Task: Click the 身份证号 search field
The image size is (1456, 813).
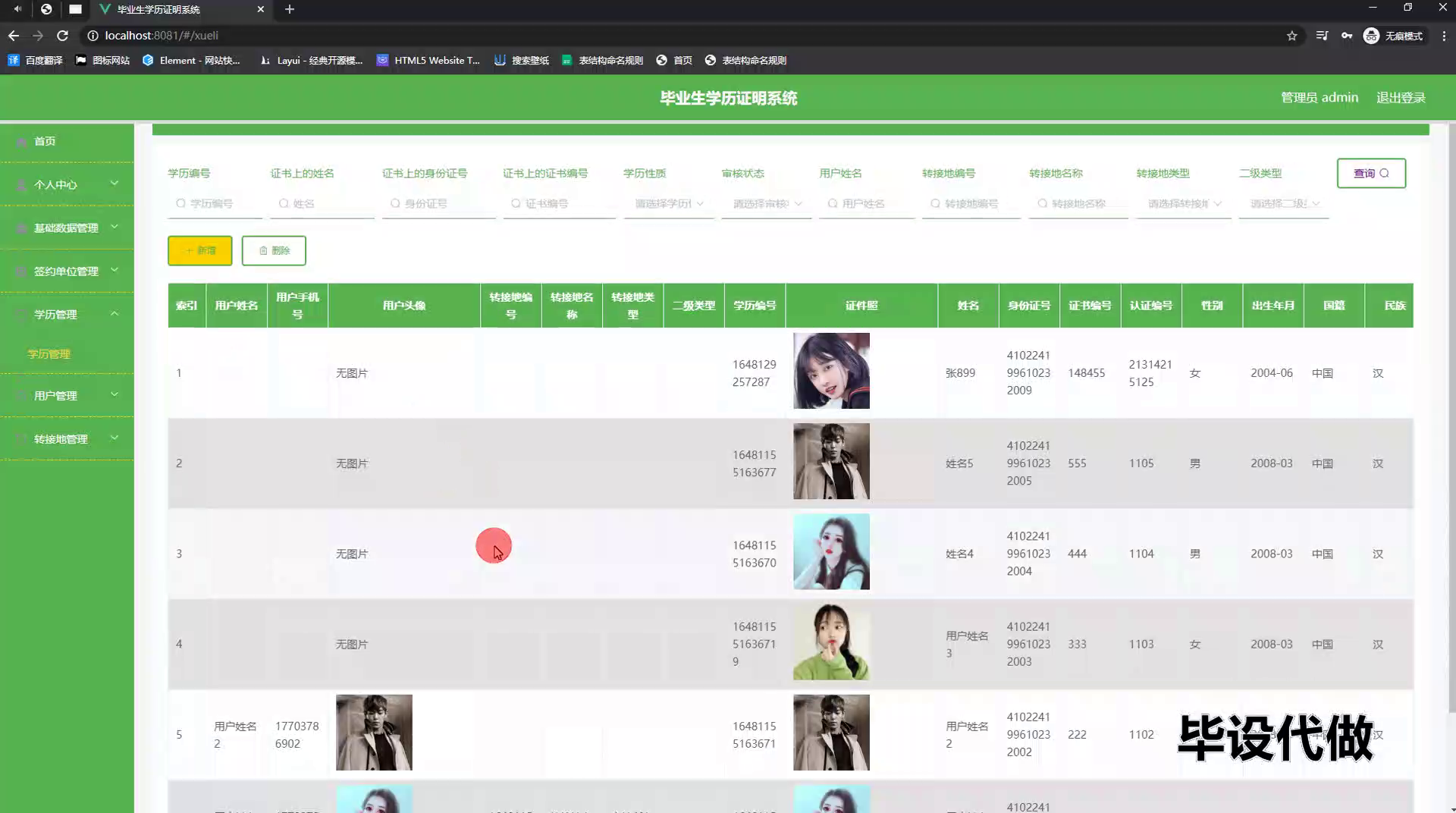Action: (x=438, y=203)
